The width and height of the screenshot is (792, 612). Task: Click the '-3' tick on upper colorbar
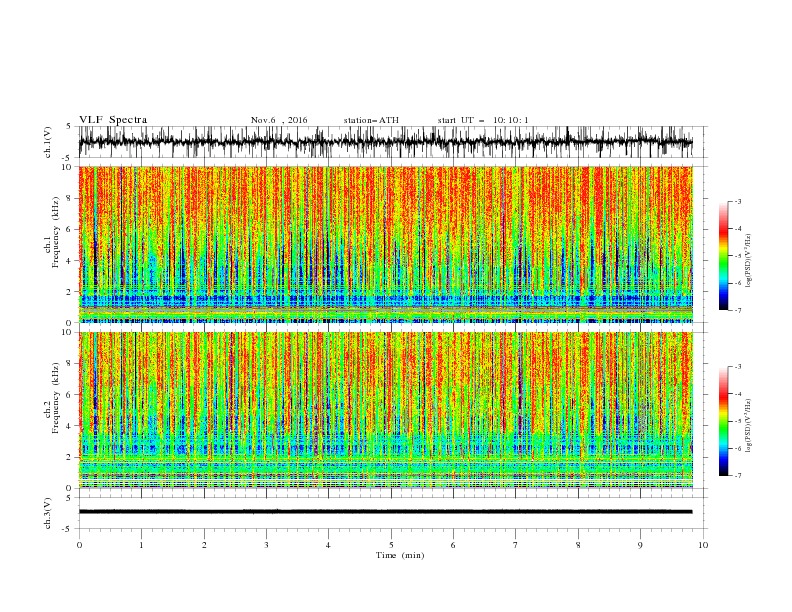(737, 201)
